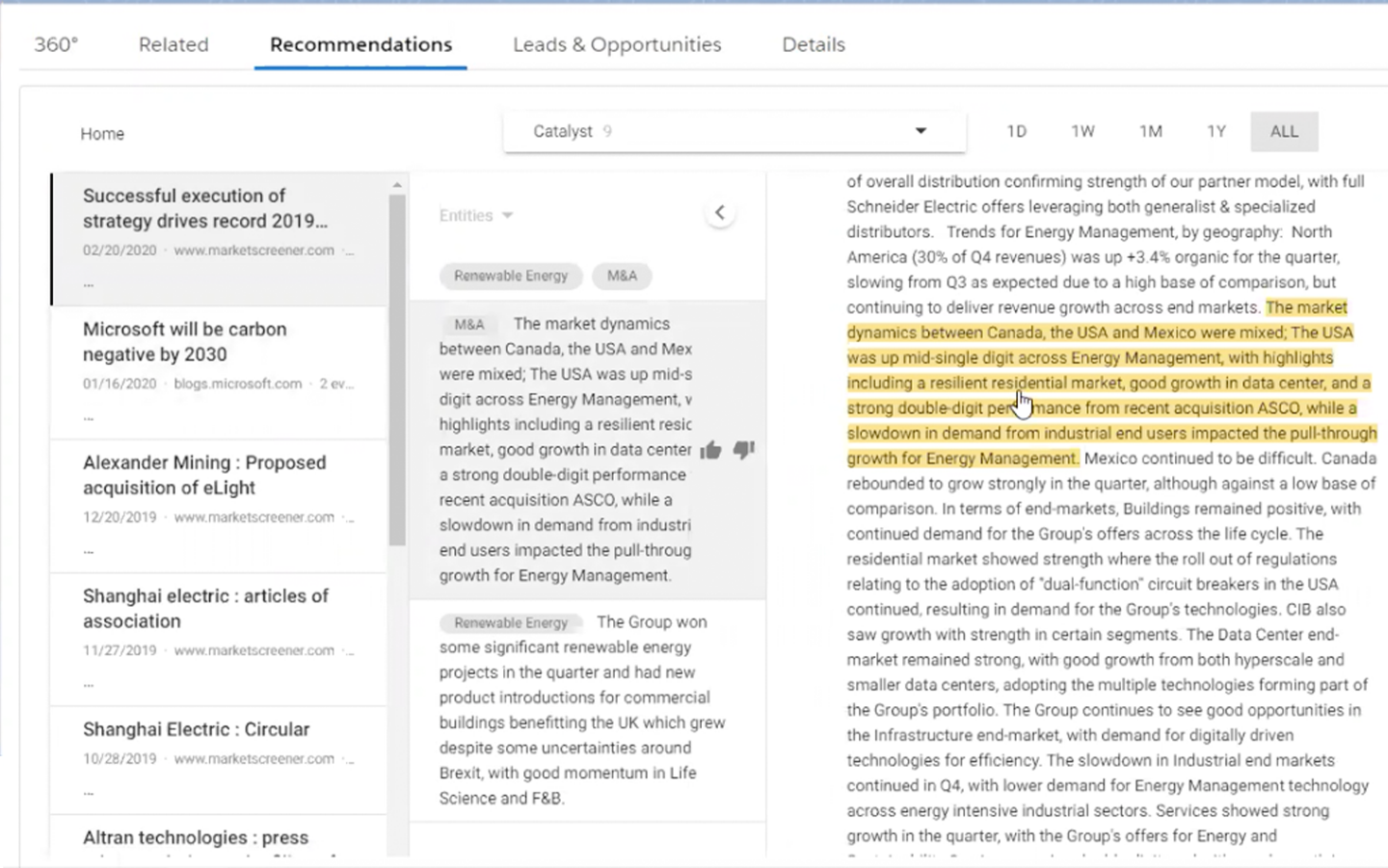Open 'Shanghai Electric : Circular' article
1388x868 pixels.
tap(219, 760)
